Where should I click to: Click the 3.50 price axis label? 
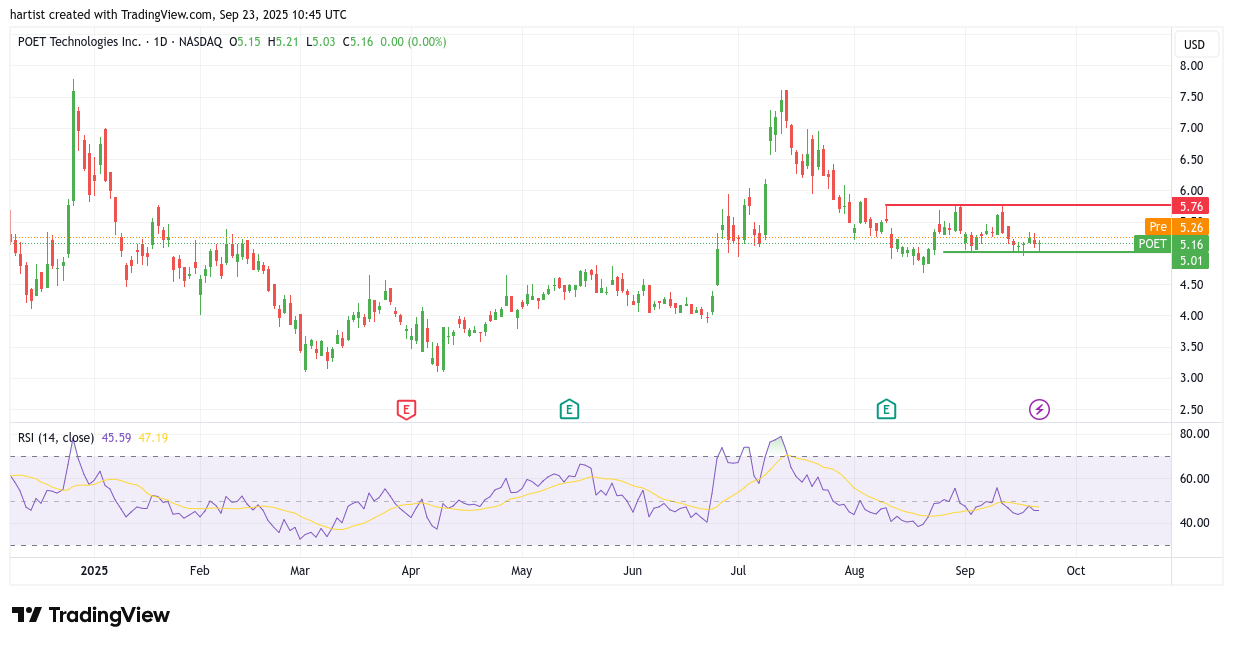pyautogui.click(x=1191, y=347)
